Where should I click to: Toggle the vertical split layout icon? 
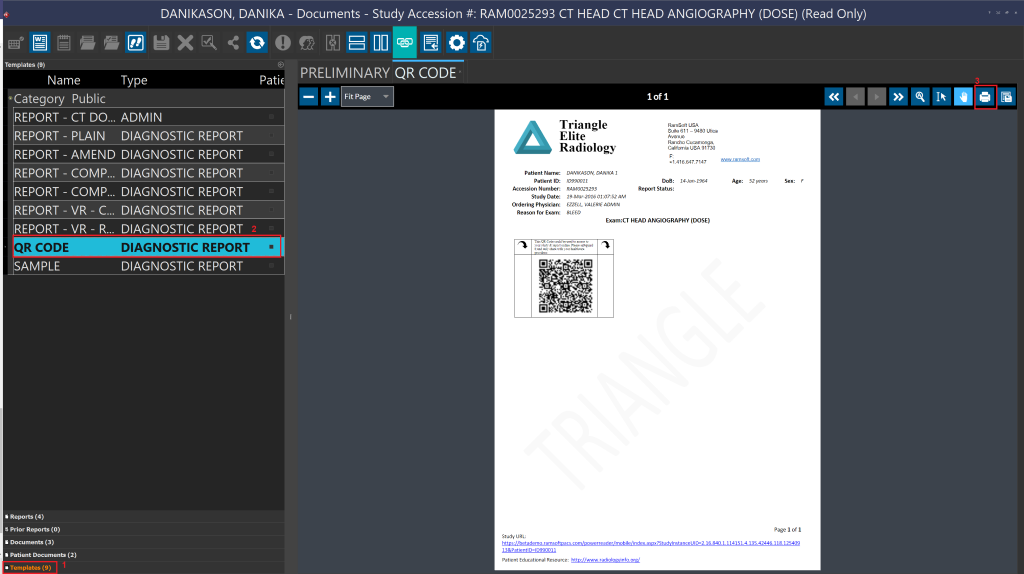tap(381, 43)
